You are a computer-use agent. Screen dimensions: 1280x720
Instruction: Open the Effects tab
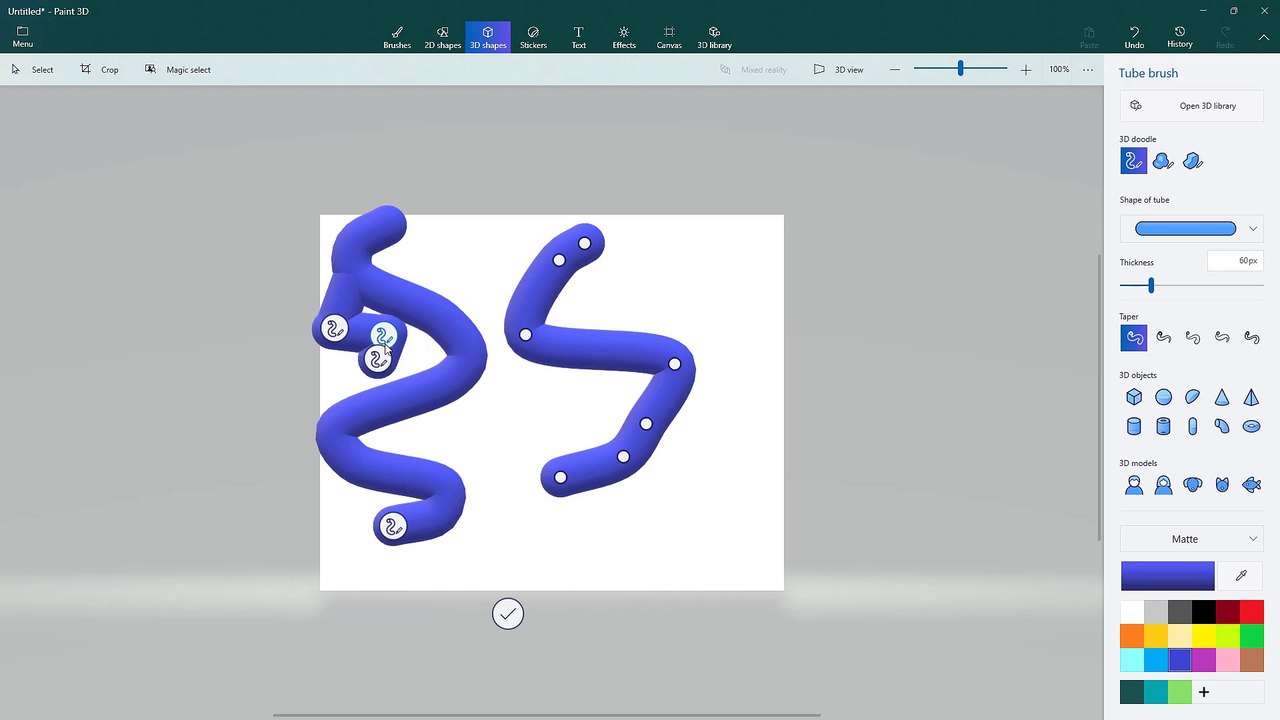click(x=624, y=37)
